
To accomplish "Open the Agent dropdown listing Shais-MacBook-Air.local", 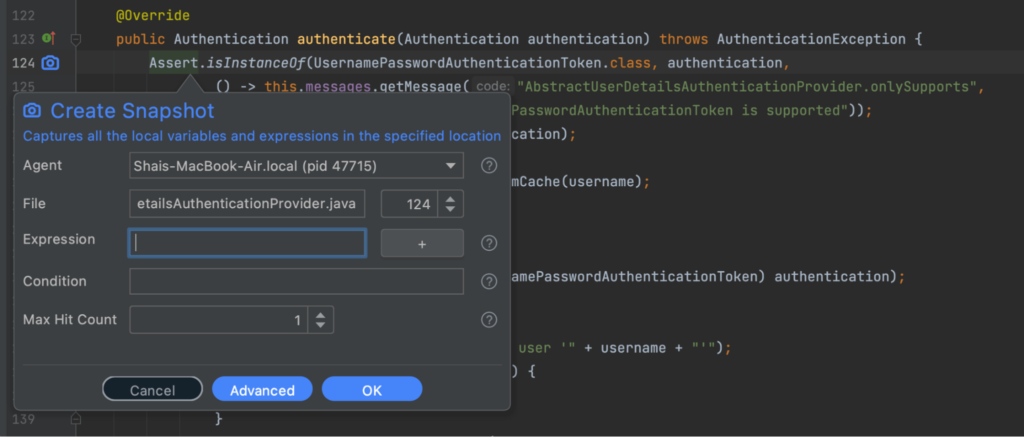I will (x=296, y=165).
